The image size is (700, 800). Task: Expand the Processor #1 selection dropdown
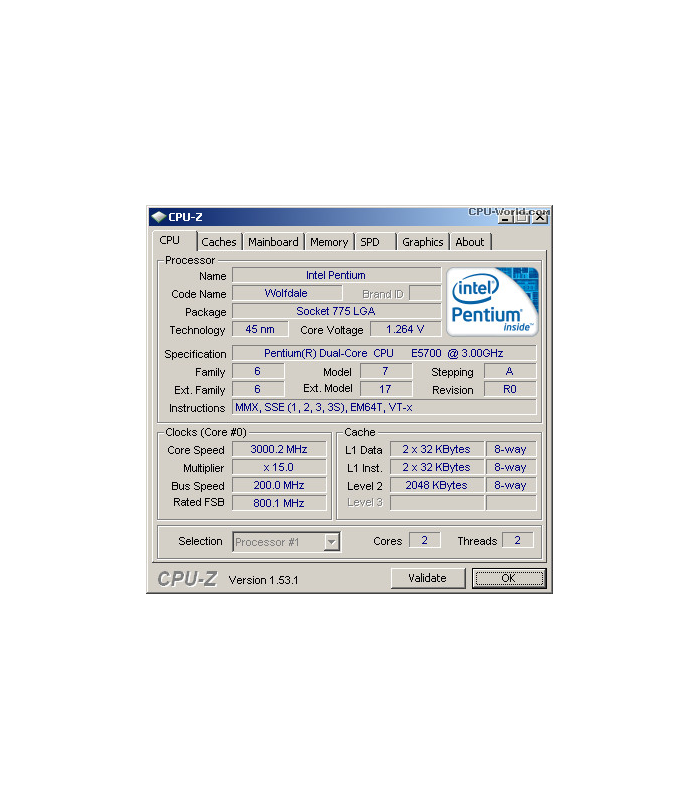332,542
